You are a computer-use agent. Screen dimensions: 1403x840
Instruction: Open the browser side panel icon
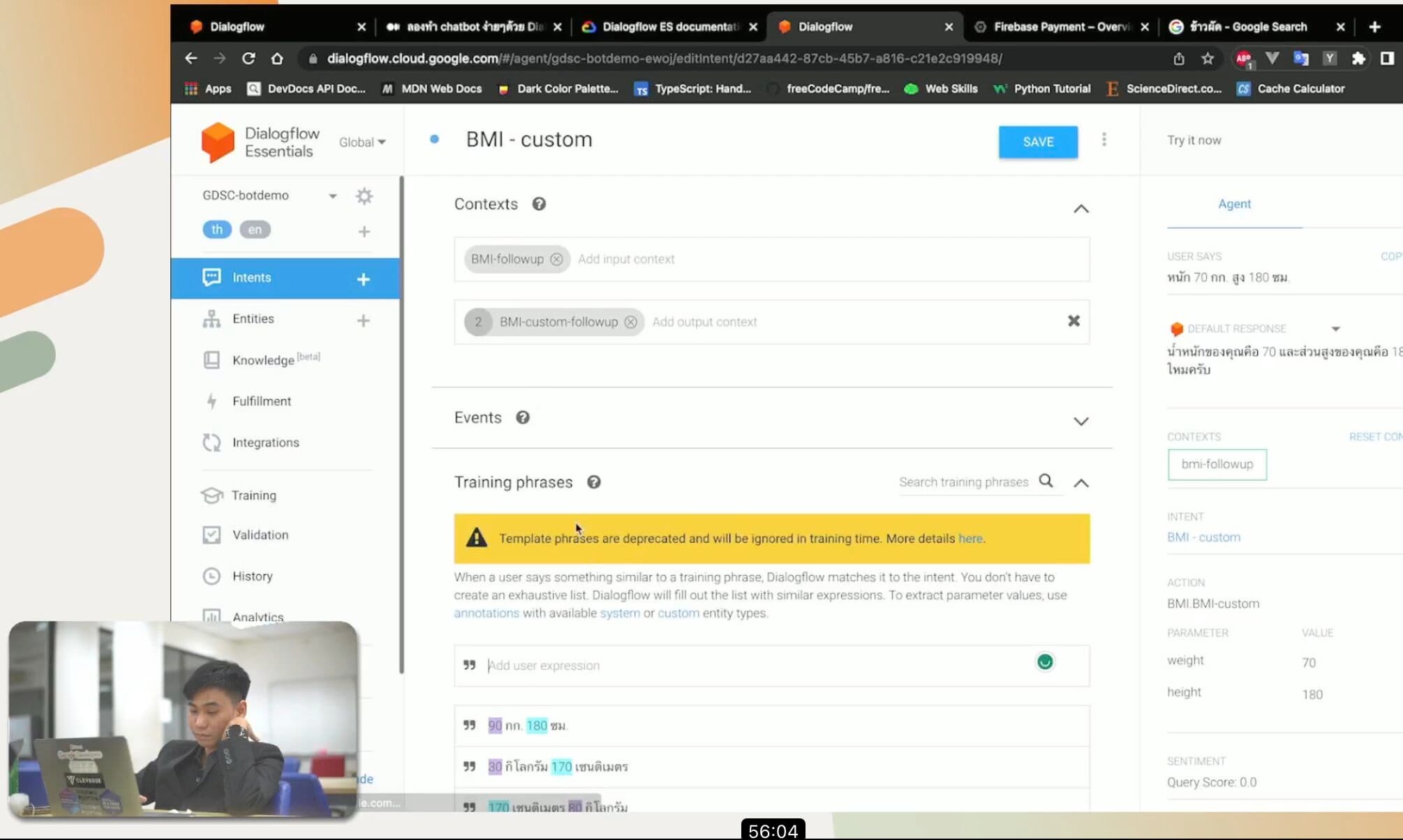pos(1387,59)
